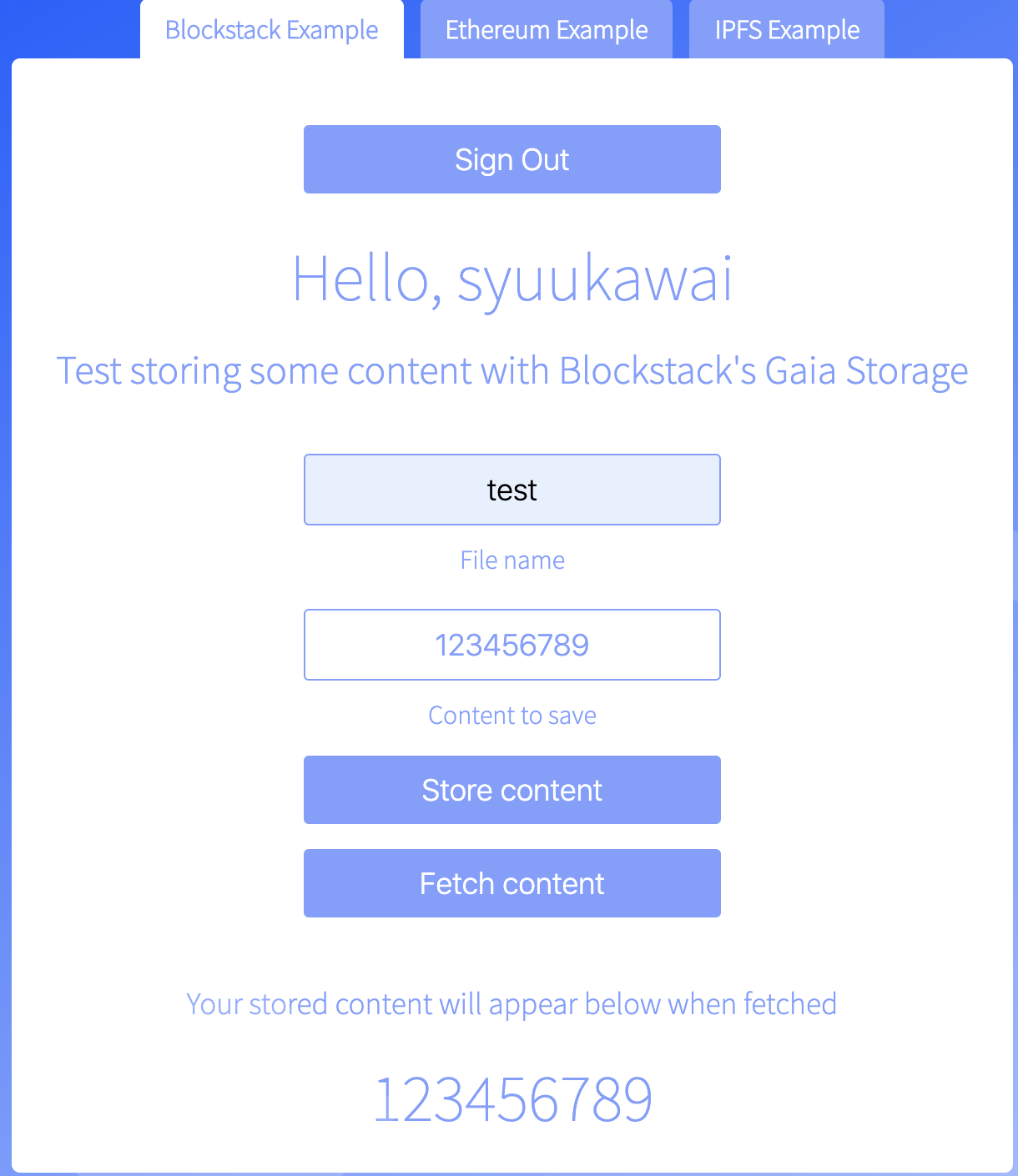
Task: Click the stored content instruction text
Action: tap(512, 1003)
